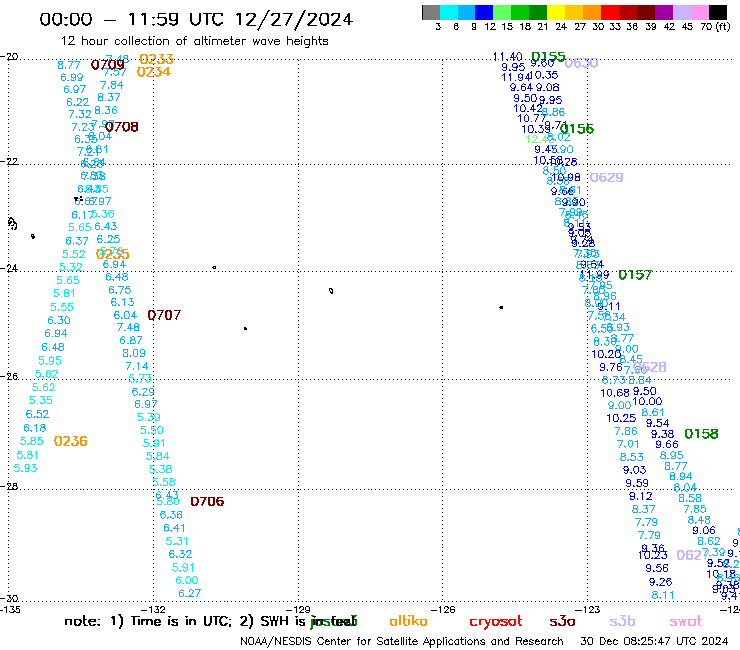Click the orange 'altika' satellite legend label
The width and height of the screenshot is (740, 650).
(x=408, y=621)
